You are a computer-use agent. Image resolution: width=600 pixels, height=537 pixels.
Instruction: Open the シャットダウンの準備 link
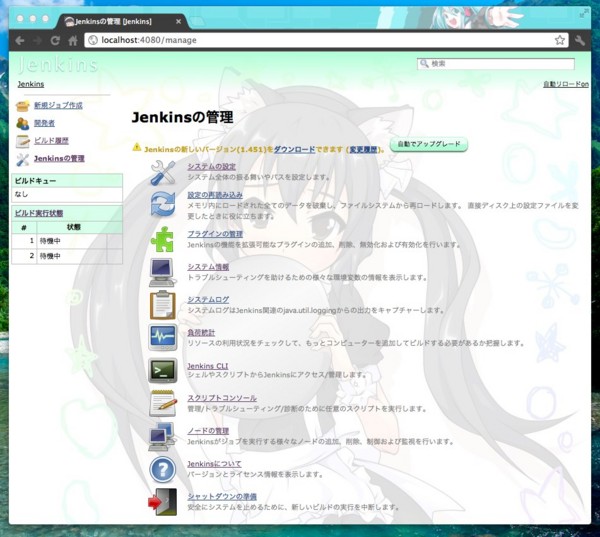[x=222, y=496]
